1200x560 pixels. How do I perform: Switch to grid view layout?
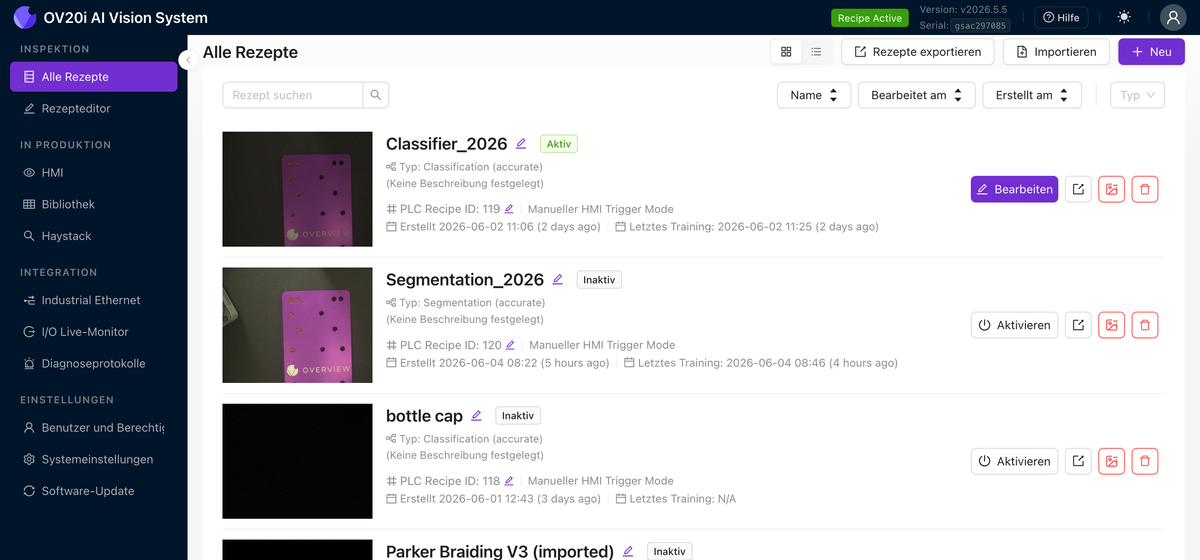(786, 52)
